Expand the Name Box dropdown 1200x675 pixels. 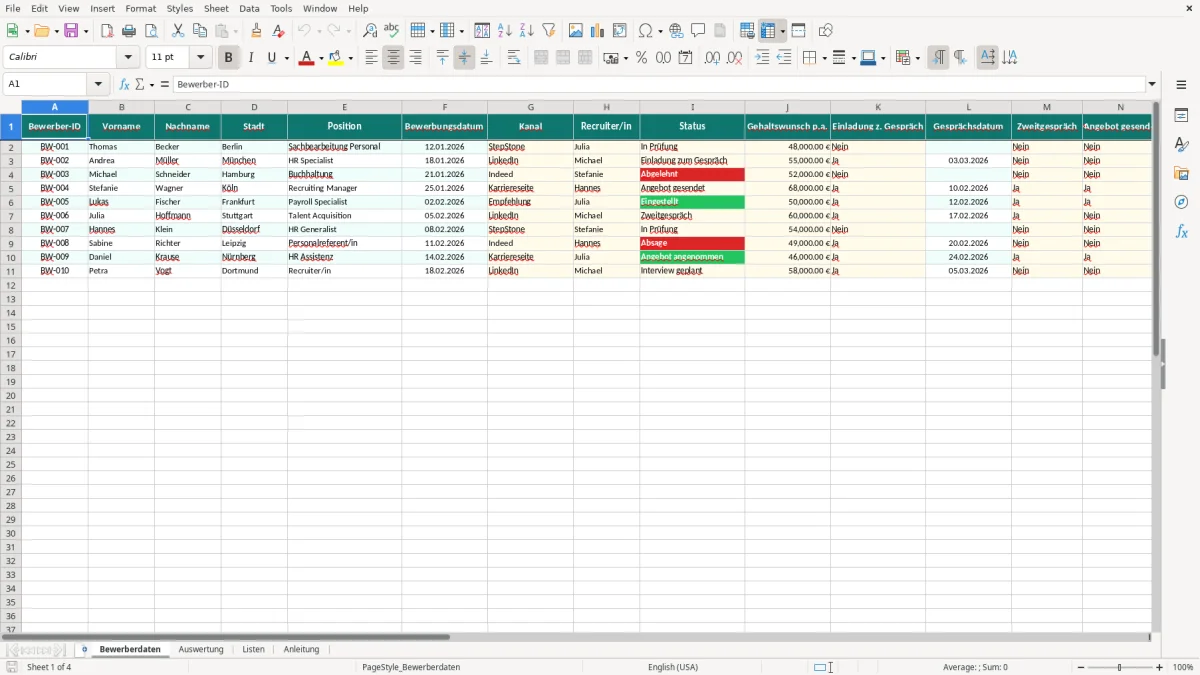tap(97, 84)
